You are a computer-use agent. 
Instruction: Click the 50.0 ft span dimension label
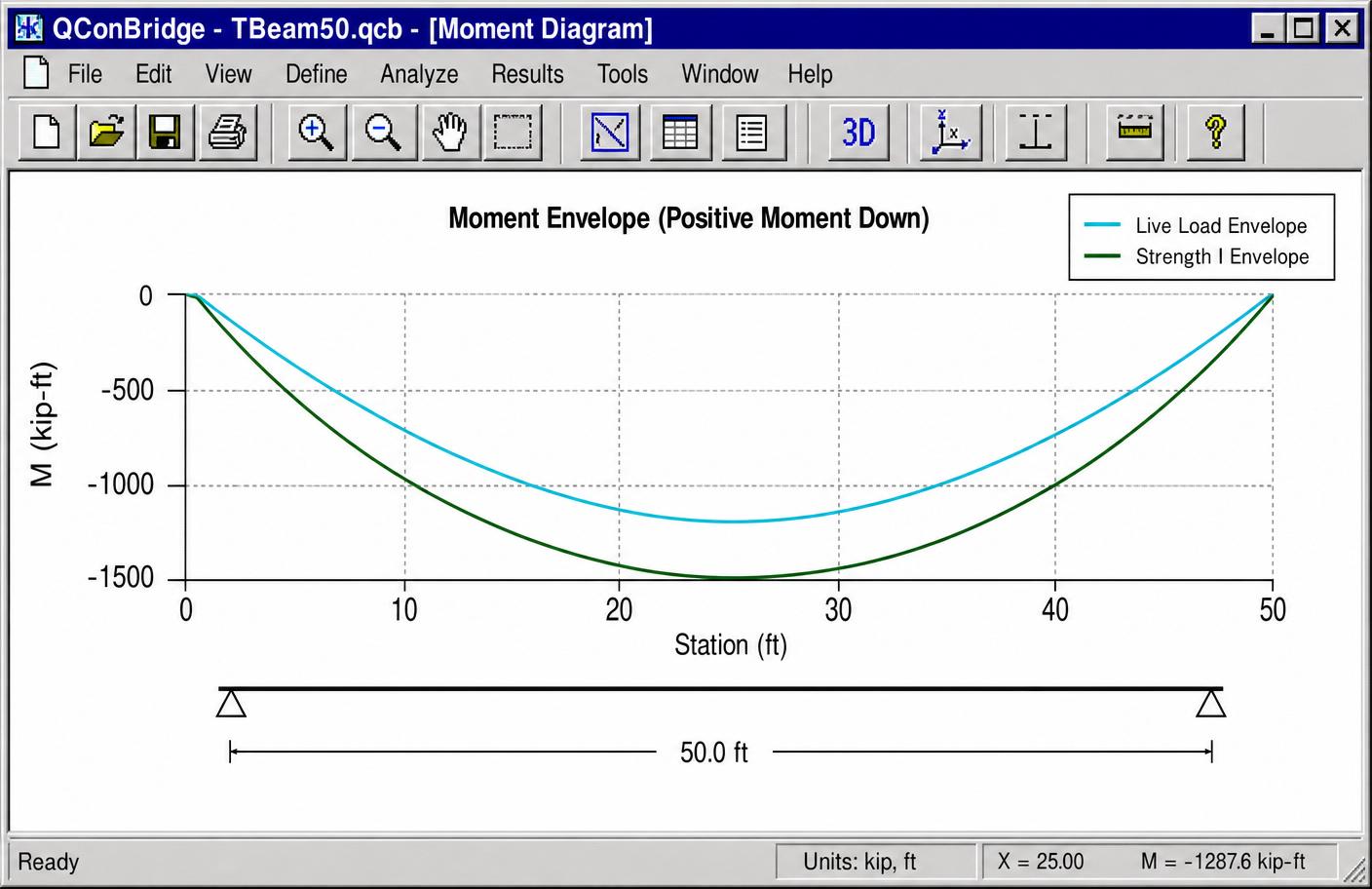pos(714,753)
